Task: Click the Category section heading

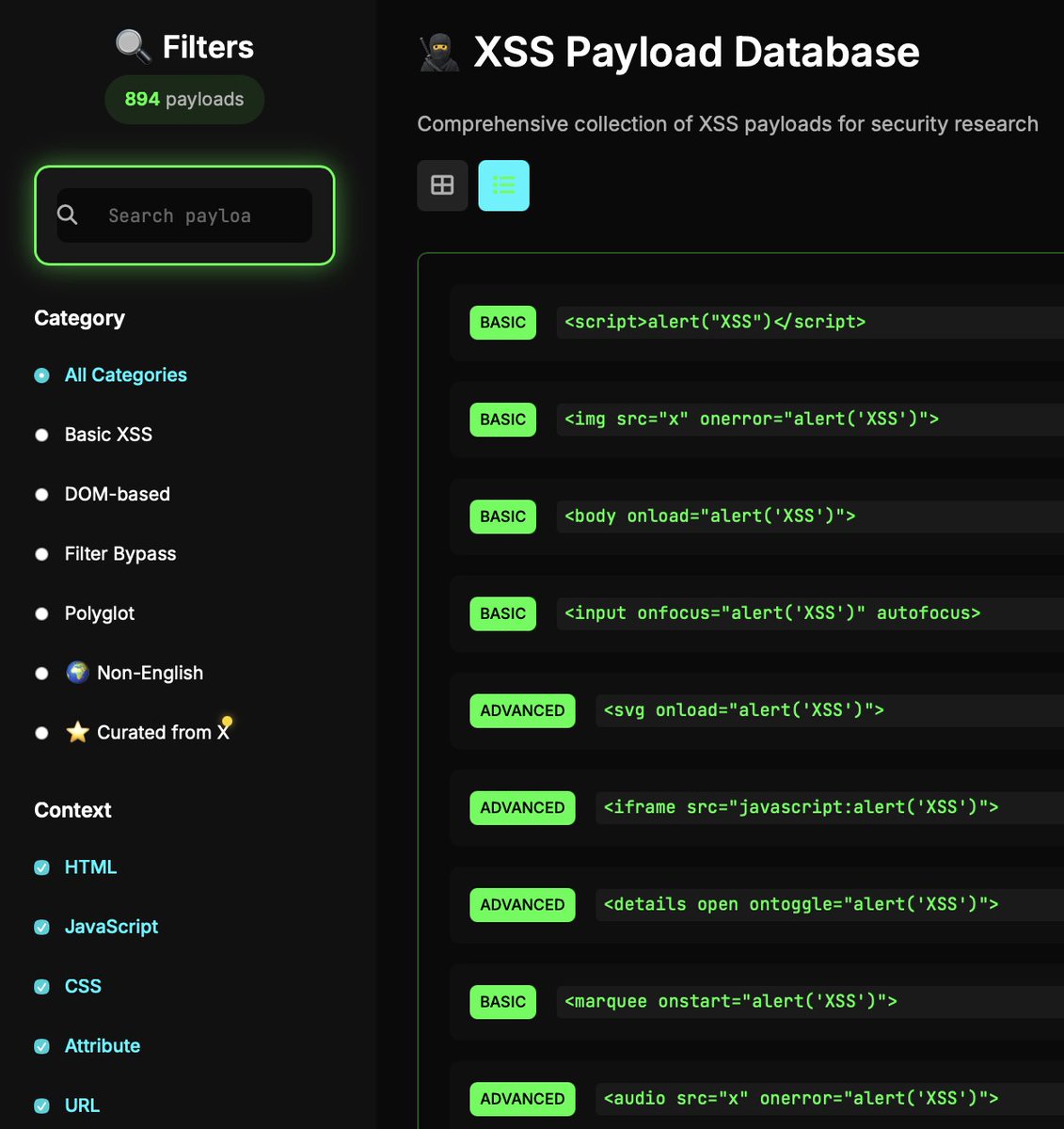Action: pos(79,318)
